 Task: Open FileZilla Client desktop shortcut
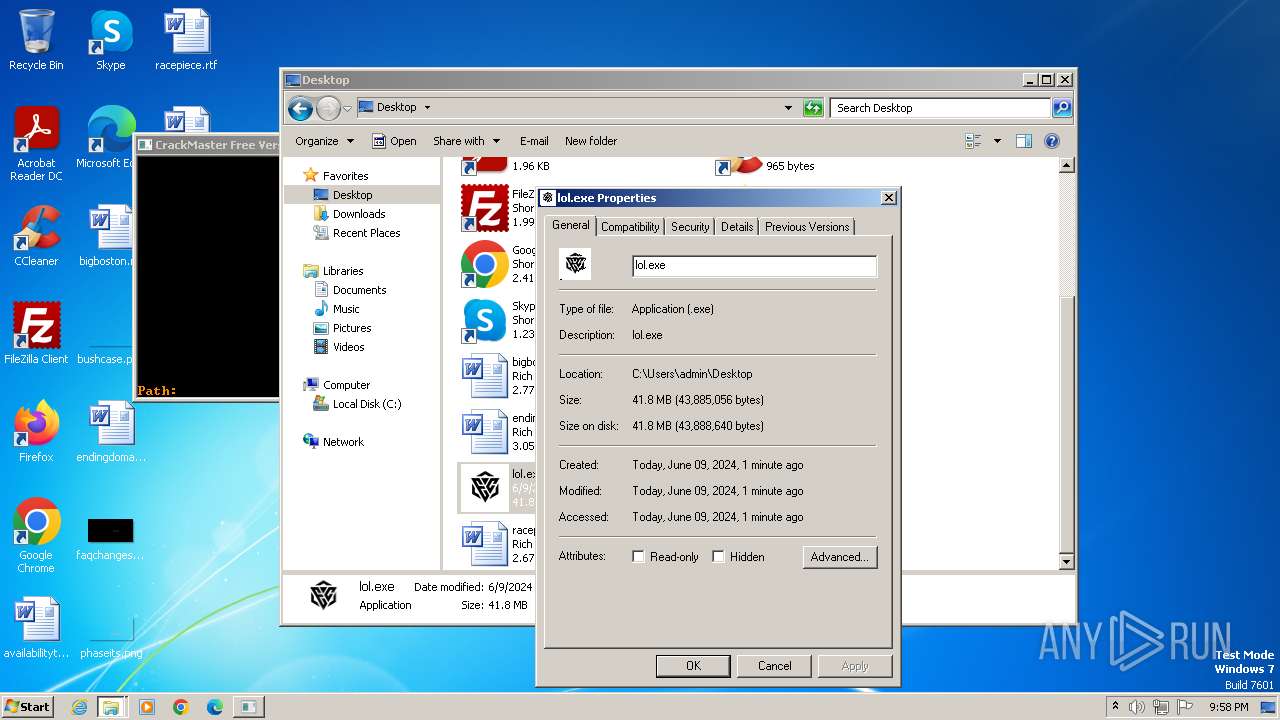click(x=36, y=333)
